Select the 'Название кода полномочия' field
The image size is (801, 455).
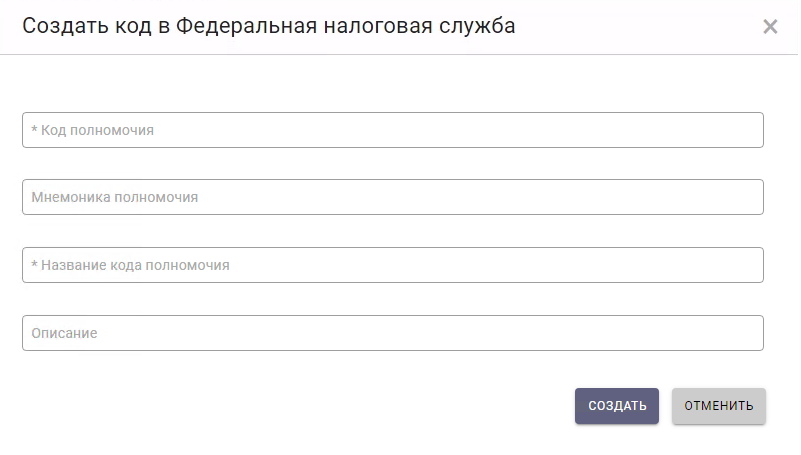pos(392,265)
